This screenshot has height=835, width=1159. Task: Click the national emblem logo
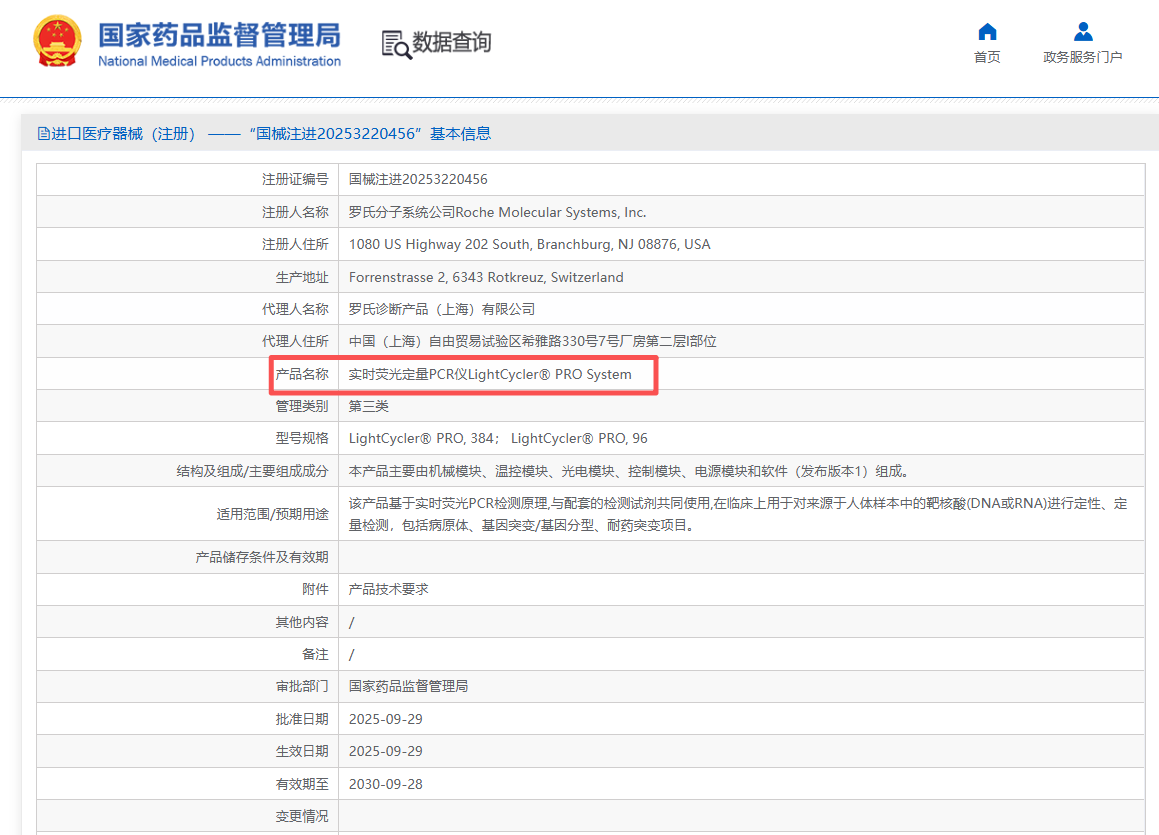(58, 42)
